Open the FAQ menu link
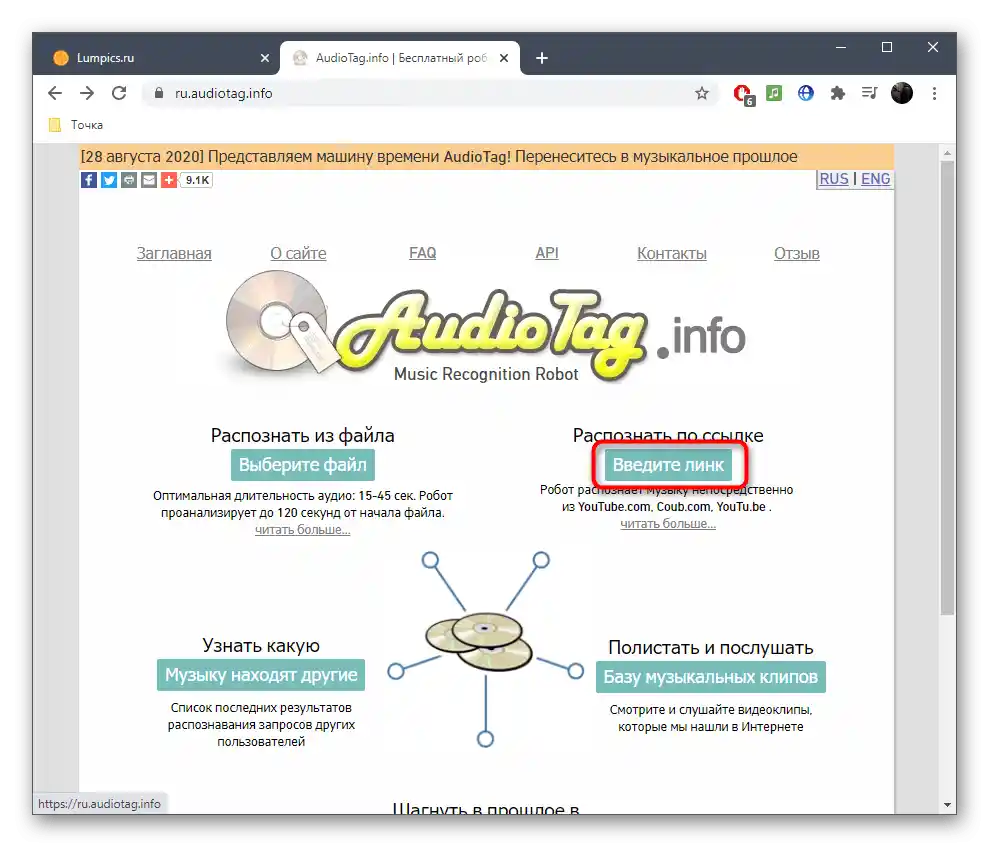This screenshot has width=989, height=847. click(x=423, y=253)
